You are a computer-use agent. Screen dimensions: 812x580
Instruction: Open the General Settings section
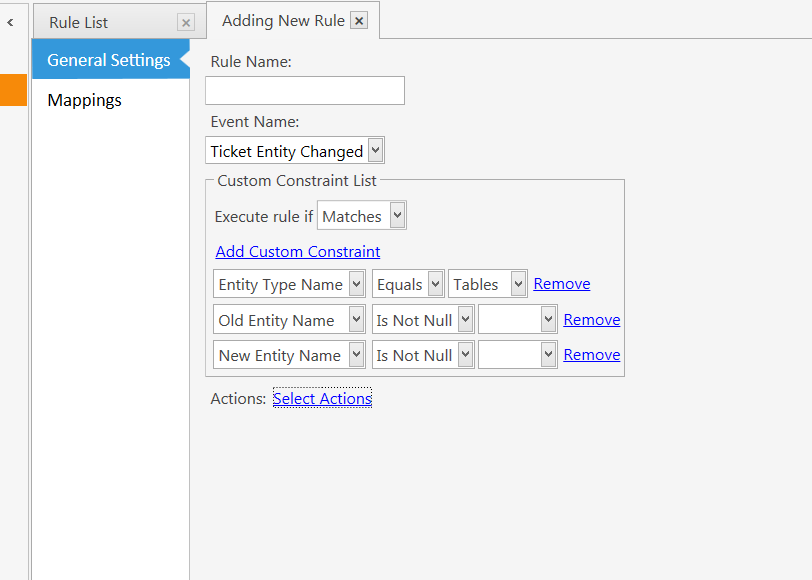coord(111,60)
